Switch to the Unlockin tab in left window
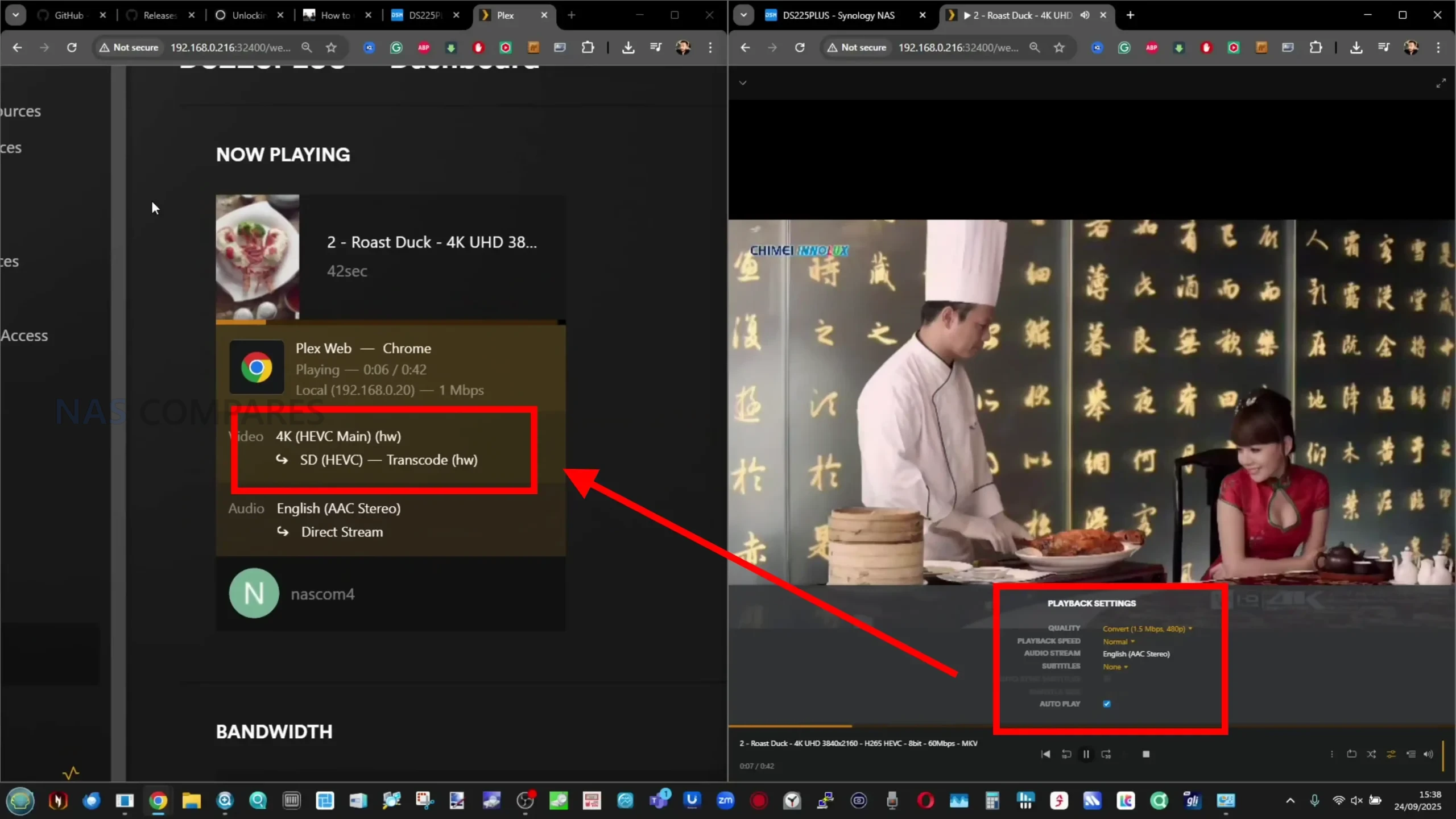Image resolution: width=1456 pixels, height=819 pixels. pos(249,15)
